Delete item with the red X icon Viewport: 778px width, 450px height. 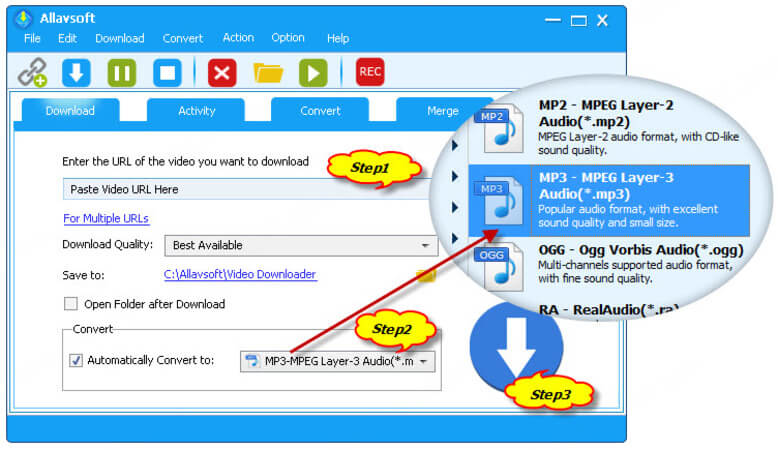pos(222,72)
